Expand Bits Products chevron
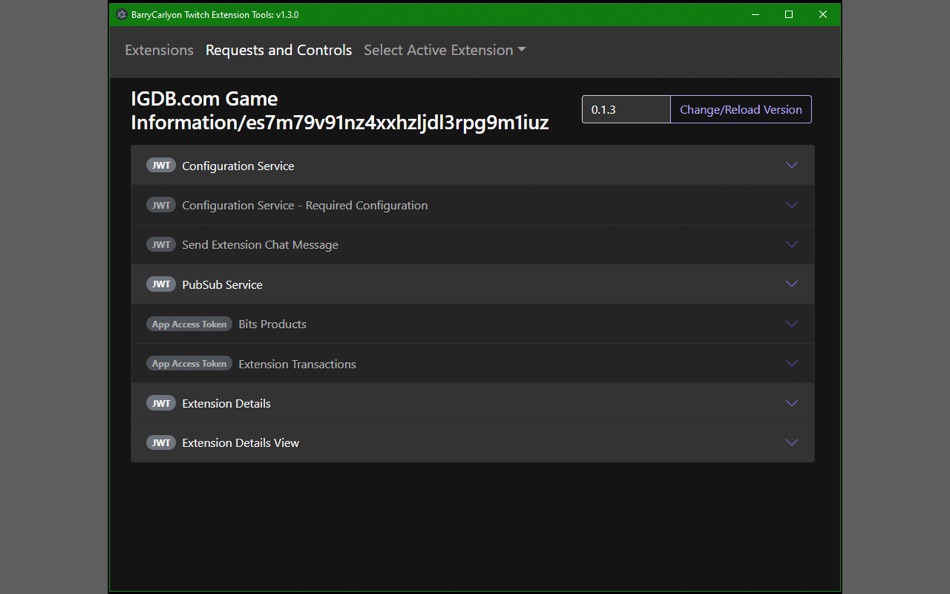This screenshot has width=950, height=594. pyautogui.click(x=791, y=324)
